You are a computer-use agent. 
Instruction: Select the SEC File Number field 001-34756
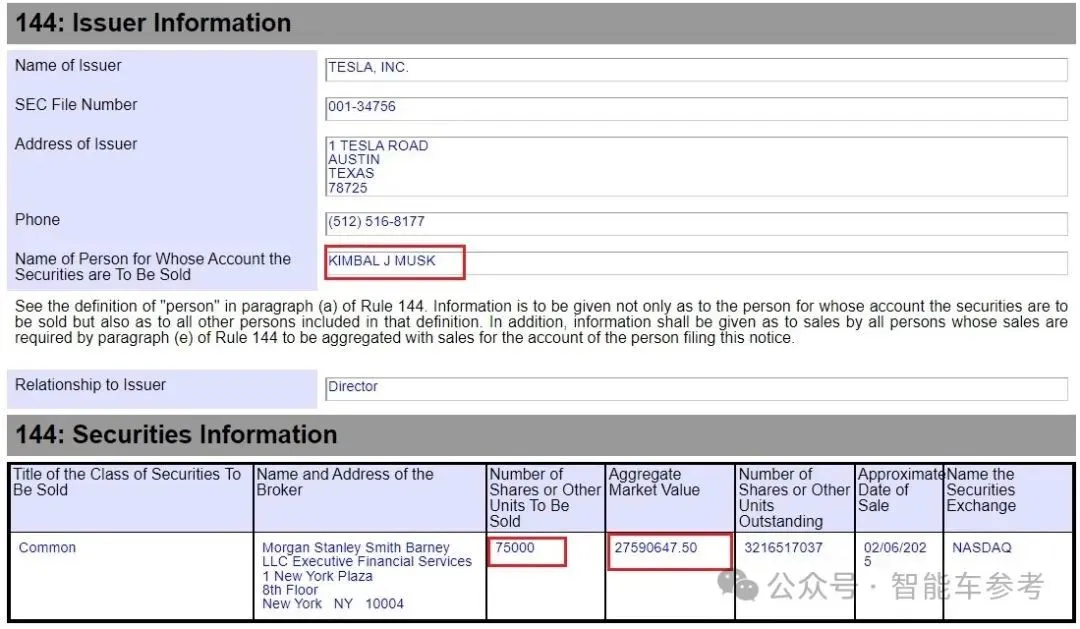[696, 109]
